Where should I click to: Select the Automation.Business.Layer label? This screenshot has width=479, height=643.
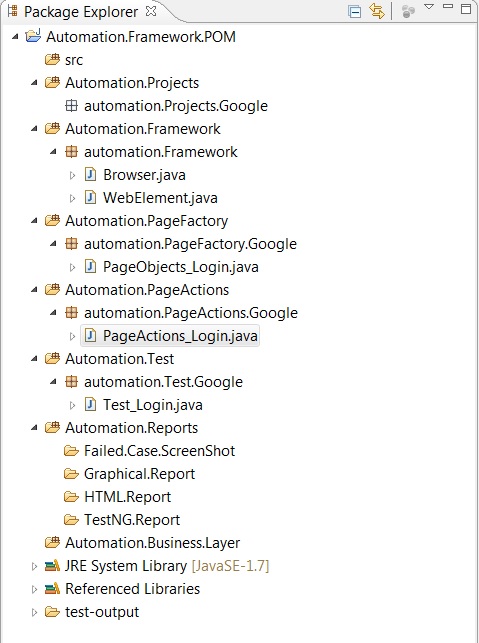coord(153,543)
